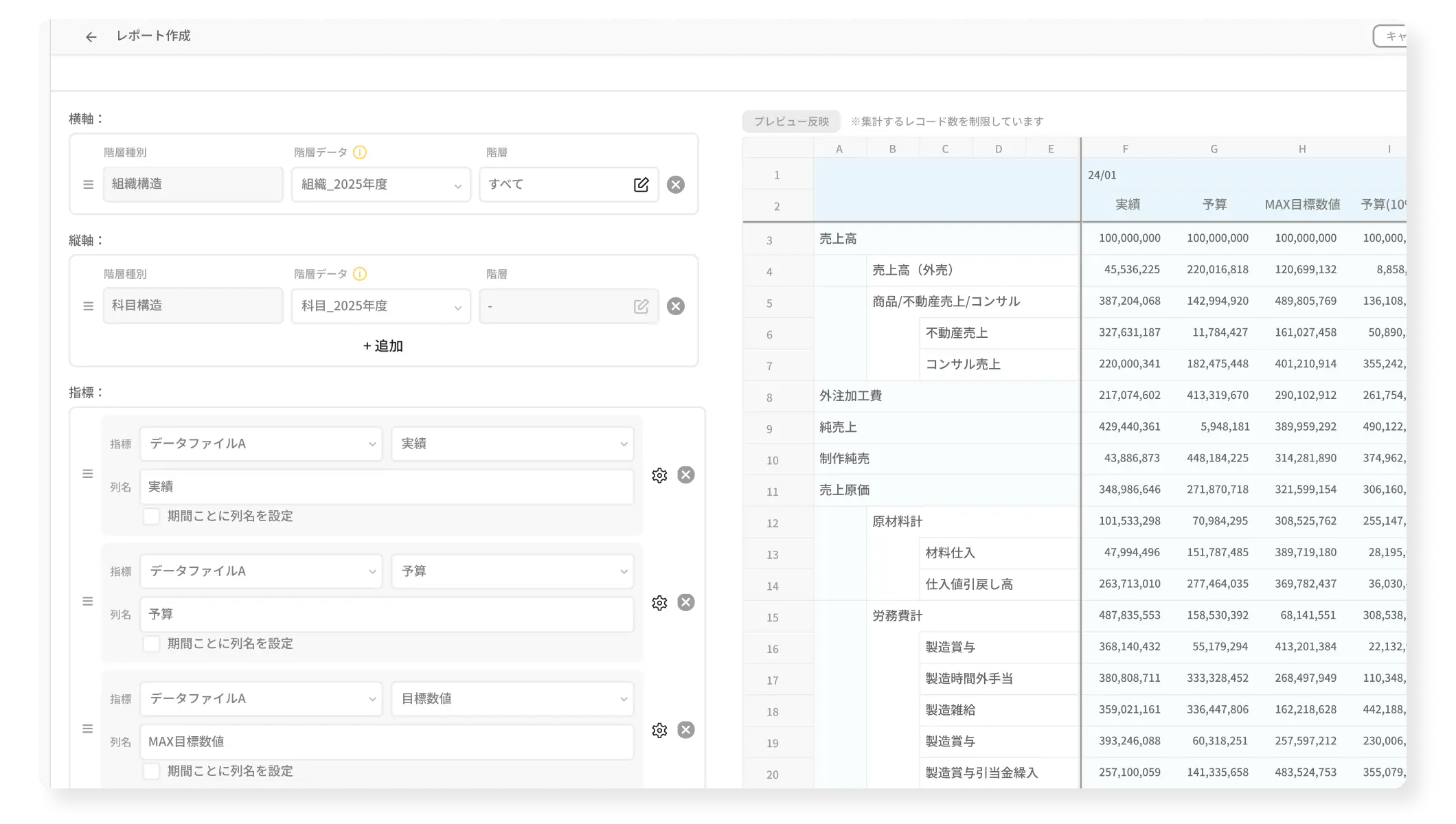Open the 組織_2025年度 dropdown
Image resolution: width=1456 pixels, height=824 pixels.
pos(380,185)
